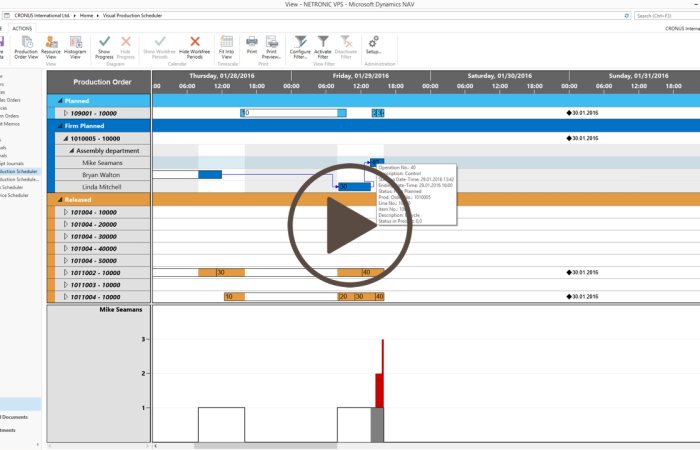
Task: Select the ACTIONS ribbon tab
Action: pos(22,28)
